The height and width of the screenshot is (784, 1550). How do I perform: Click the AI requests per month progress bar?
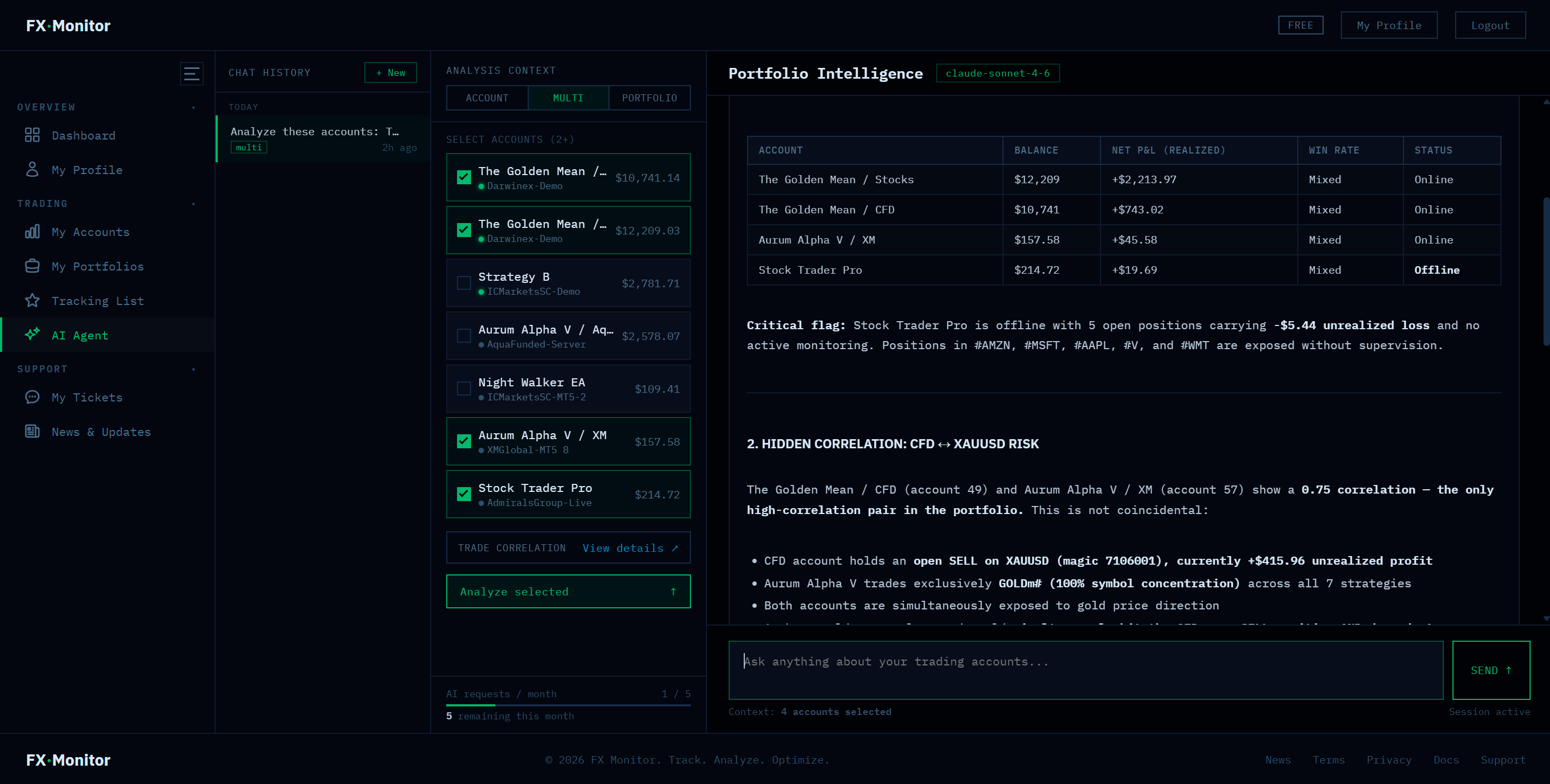pyautogui.click(x=568, y=705)
